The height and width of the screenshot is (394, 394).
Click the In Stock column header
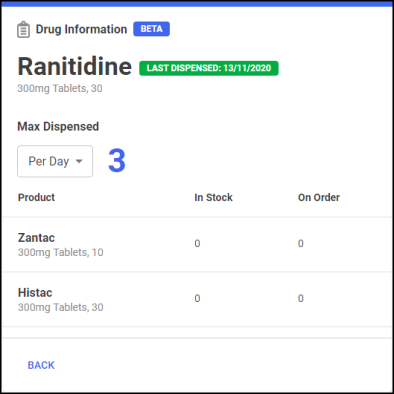[x=213, y=197]
